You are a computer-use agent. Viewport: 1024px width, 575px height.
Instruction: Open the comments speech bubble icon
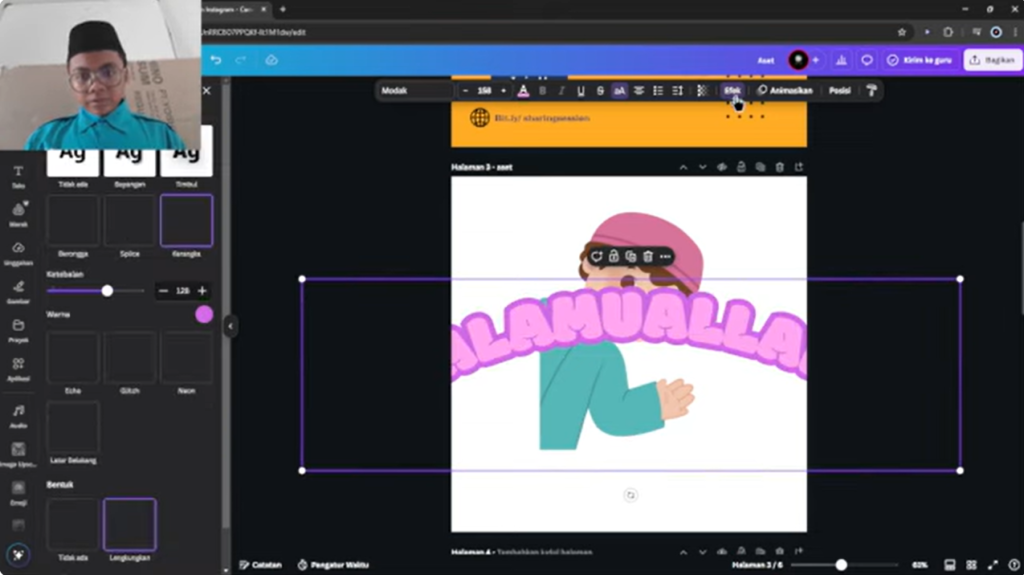[867, 60]
